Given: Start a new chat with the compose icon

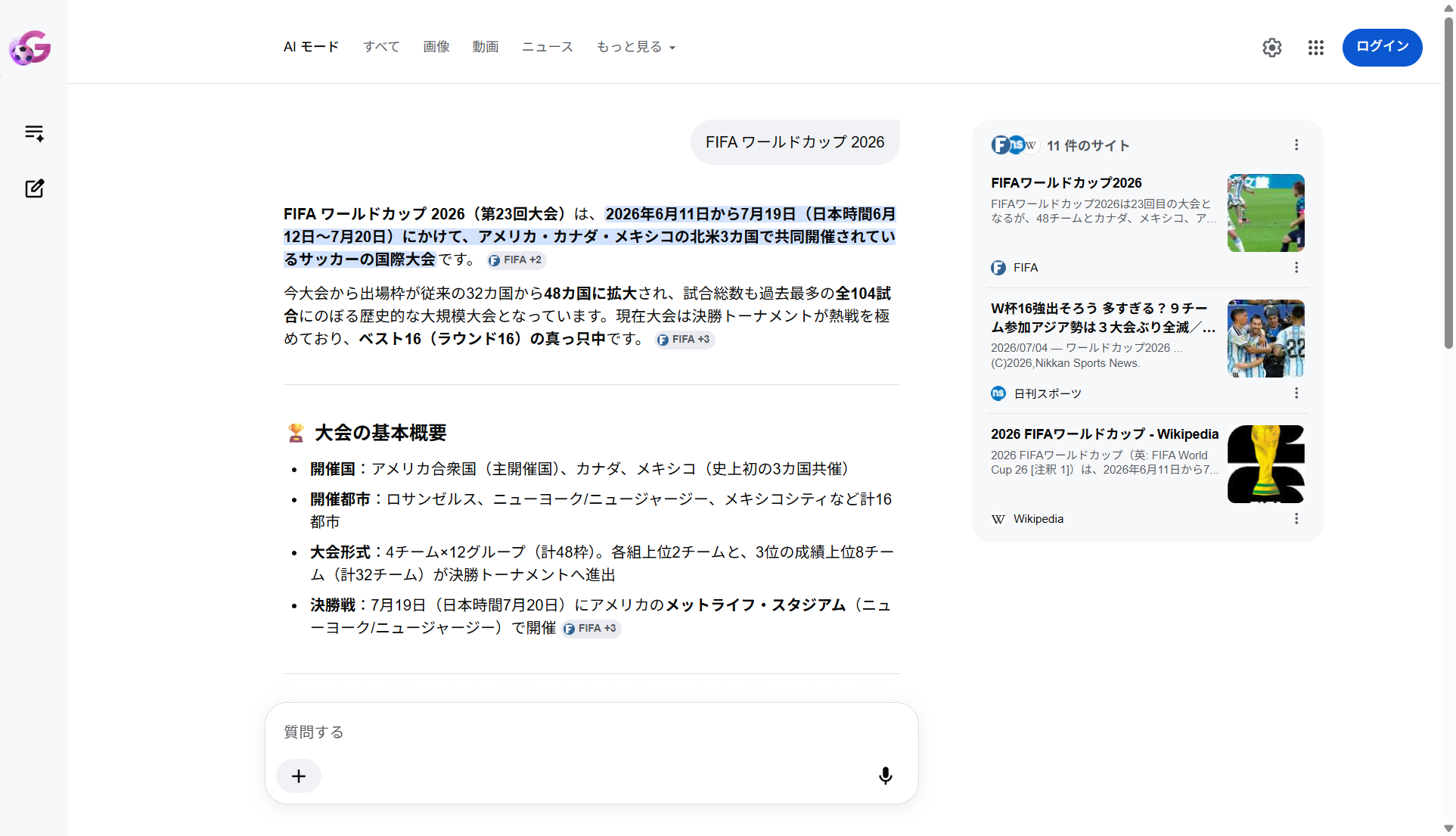Looking at the screenshot, I should [x=34, y=188].
